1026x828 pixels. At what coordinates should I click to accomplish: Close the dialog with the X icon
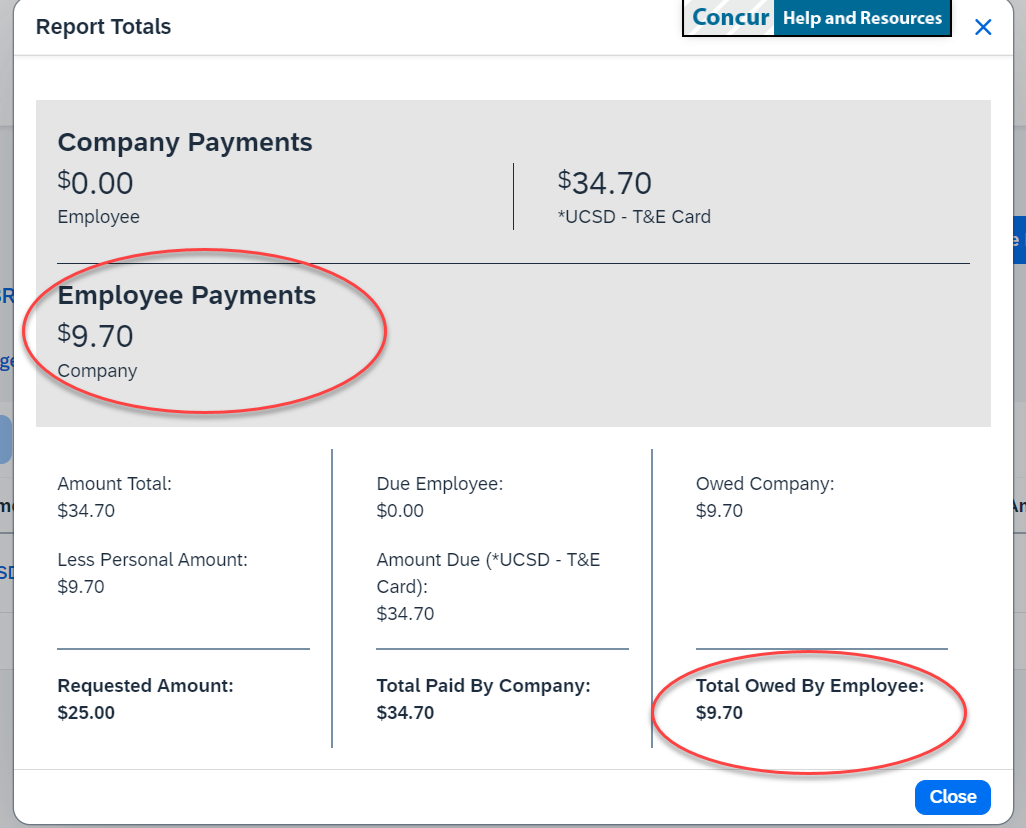[x=983, y=27]
